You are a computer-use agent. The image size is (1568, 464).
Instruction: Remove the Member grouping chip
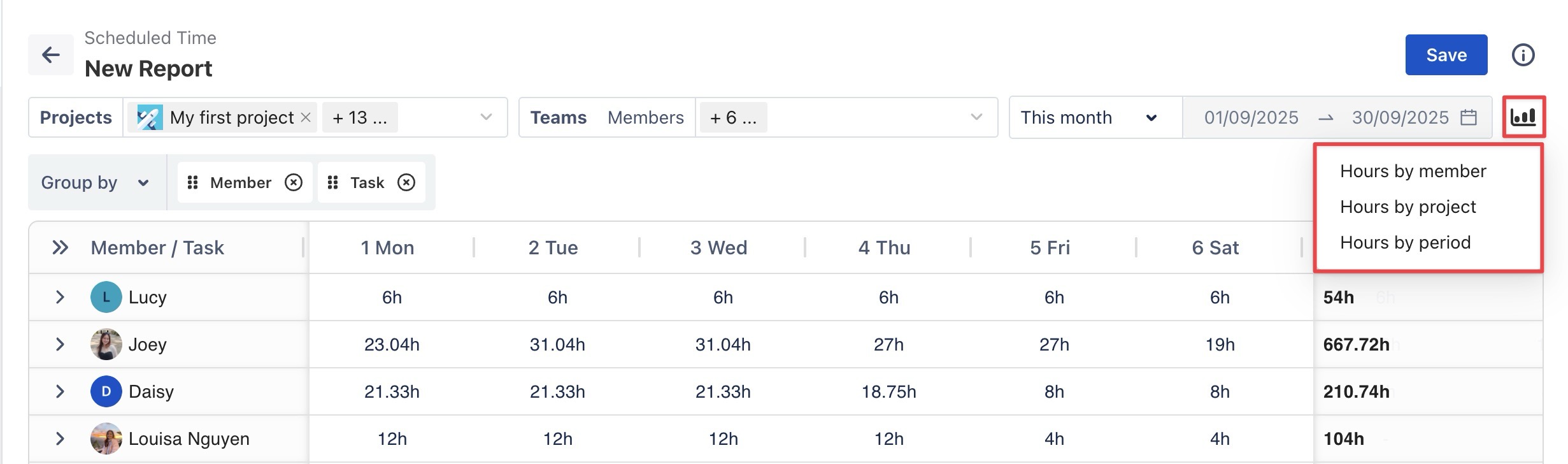pyautogui.click(x=294, y=183)
